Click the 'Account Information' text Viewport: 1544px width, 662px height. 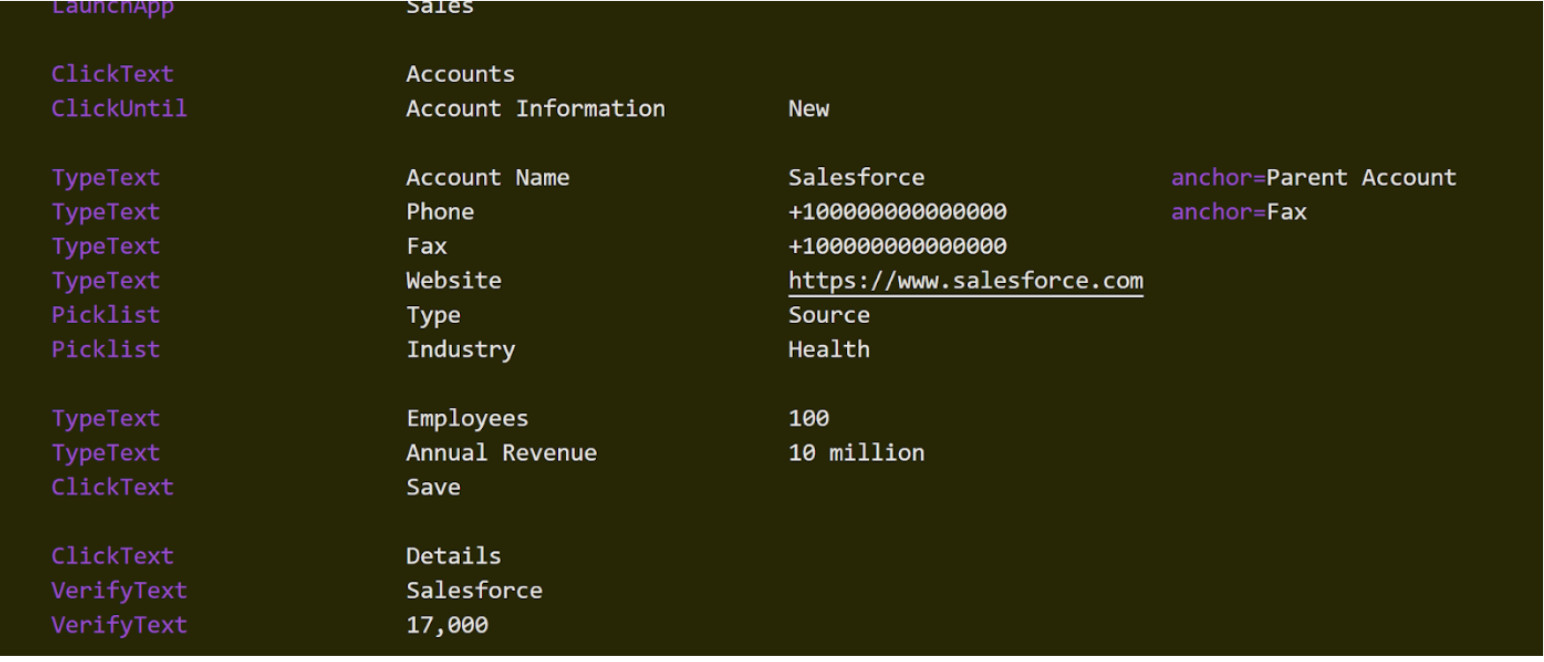pos(535,108)
